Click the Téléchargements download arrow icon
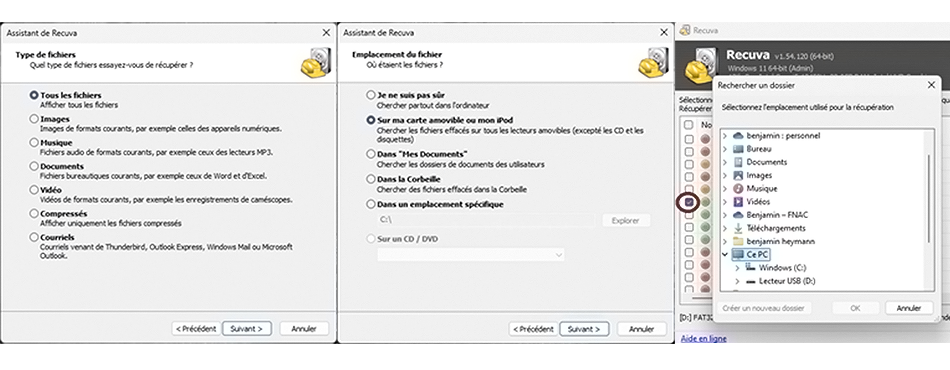Viewport: 950px width, 370px height. [738, 228]
